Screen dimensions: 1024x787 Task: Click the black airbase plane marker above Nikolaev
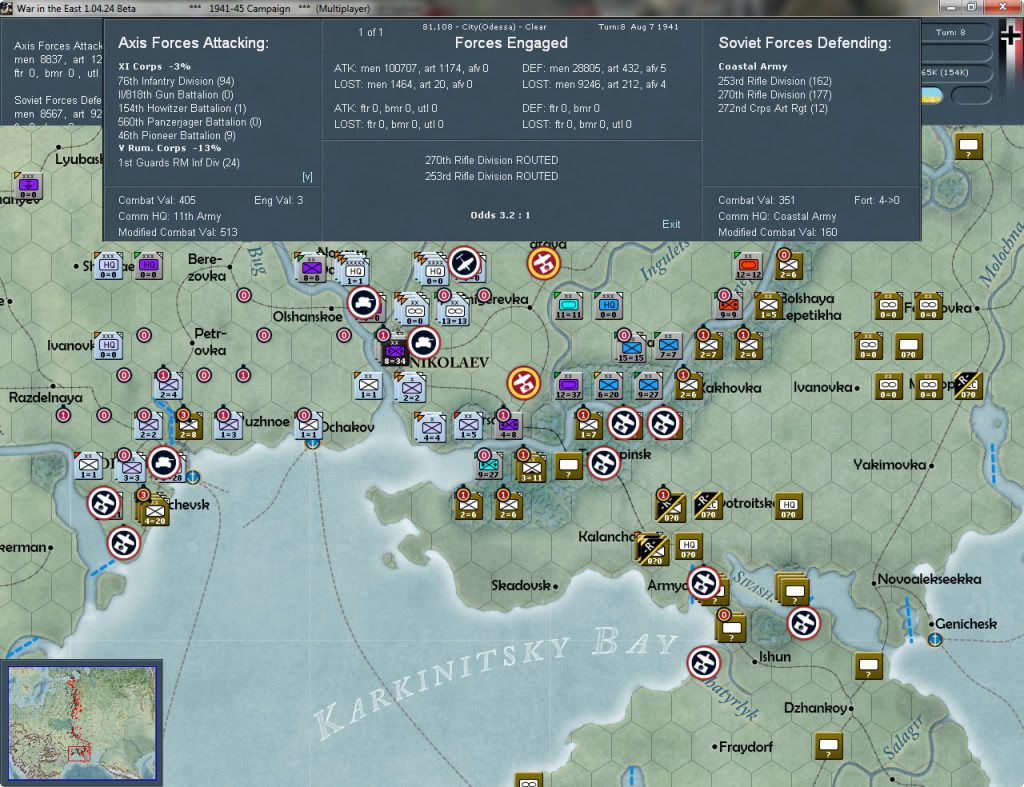[464, 263]
